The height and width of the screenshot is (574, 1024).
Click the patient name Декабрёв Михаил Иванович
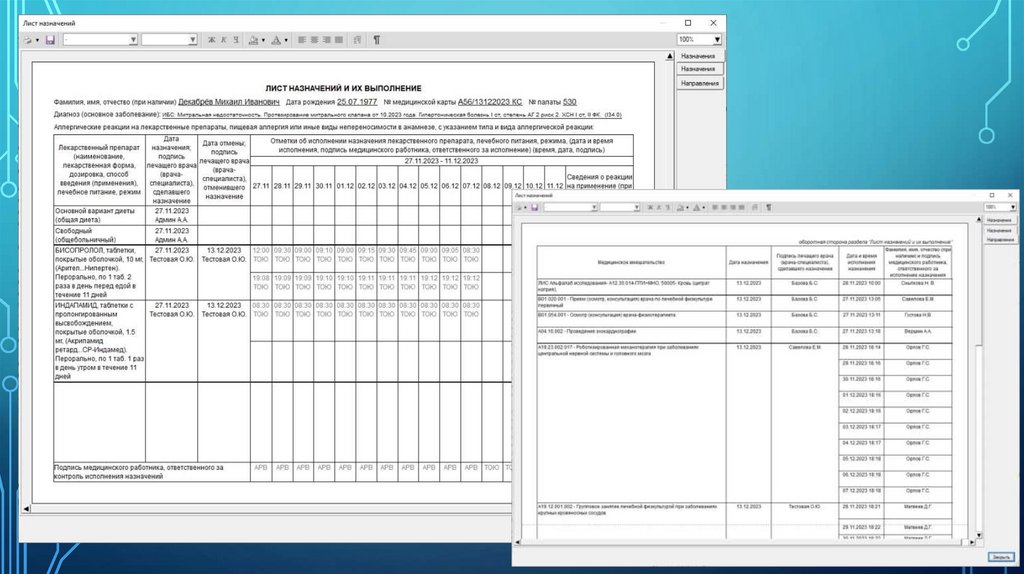pos(229,102)
